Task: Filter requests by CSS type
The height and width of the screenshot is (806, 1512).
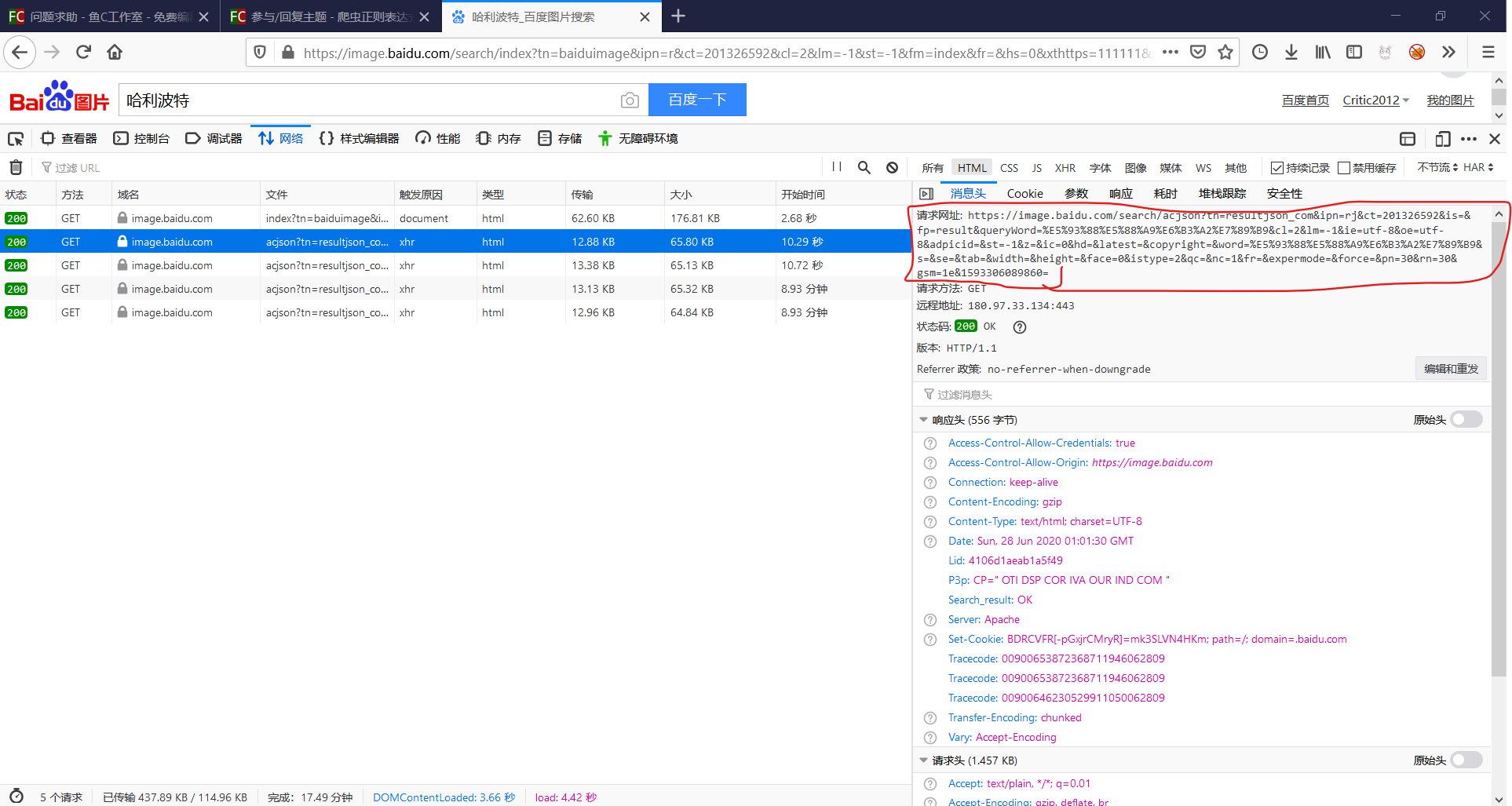Action: (1010, 168)
